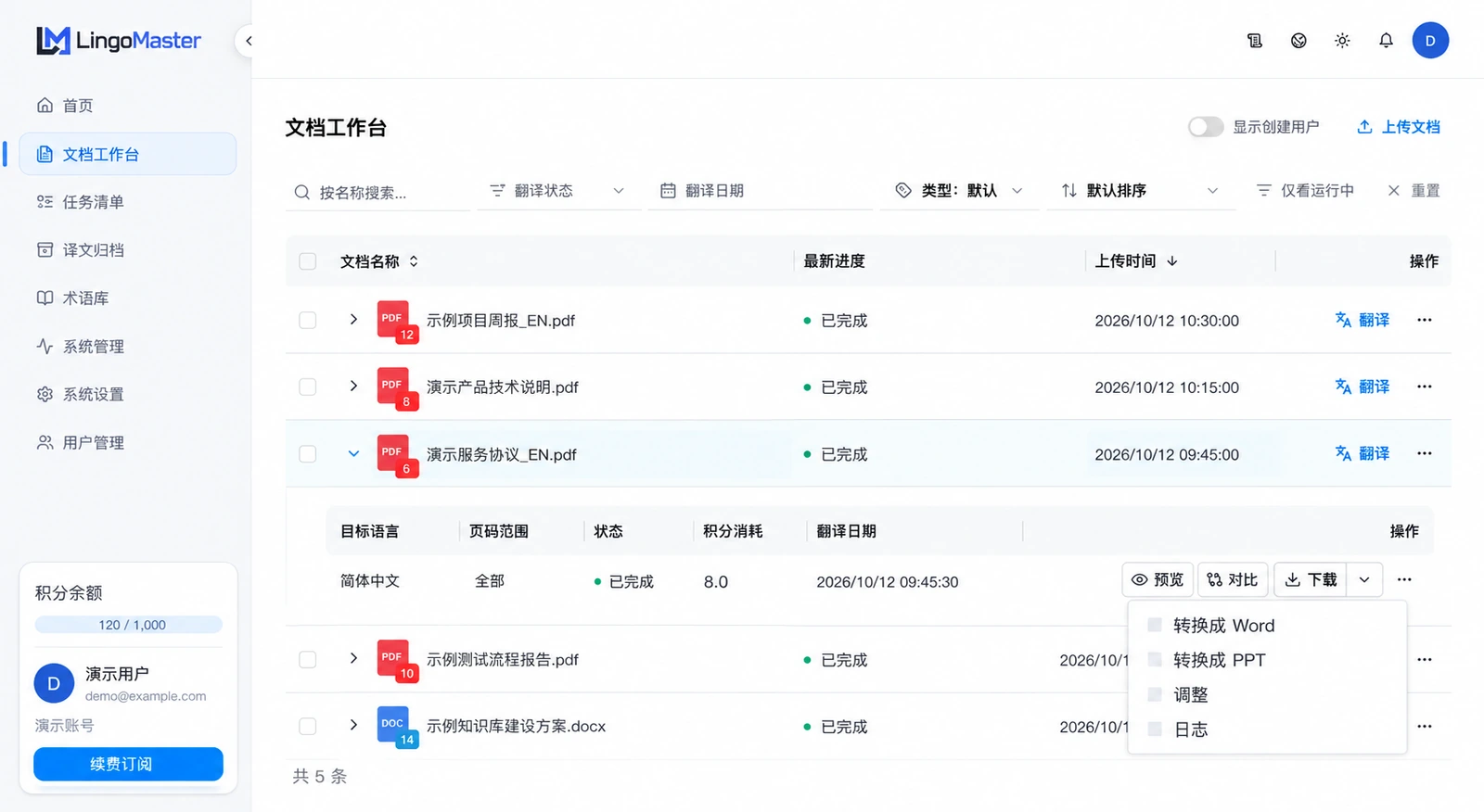Expand row 示例项目周报_EN.pdf
Image resolution: width=1484 pixels, height=812 pixels.
pos(353,320)
